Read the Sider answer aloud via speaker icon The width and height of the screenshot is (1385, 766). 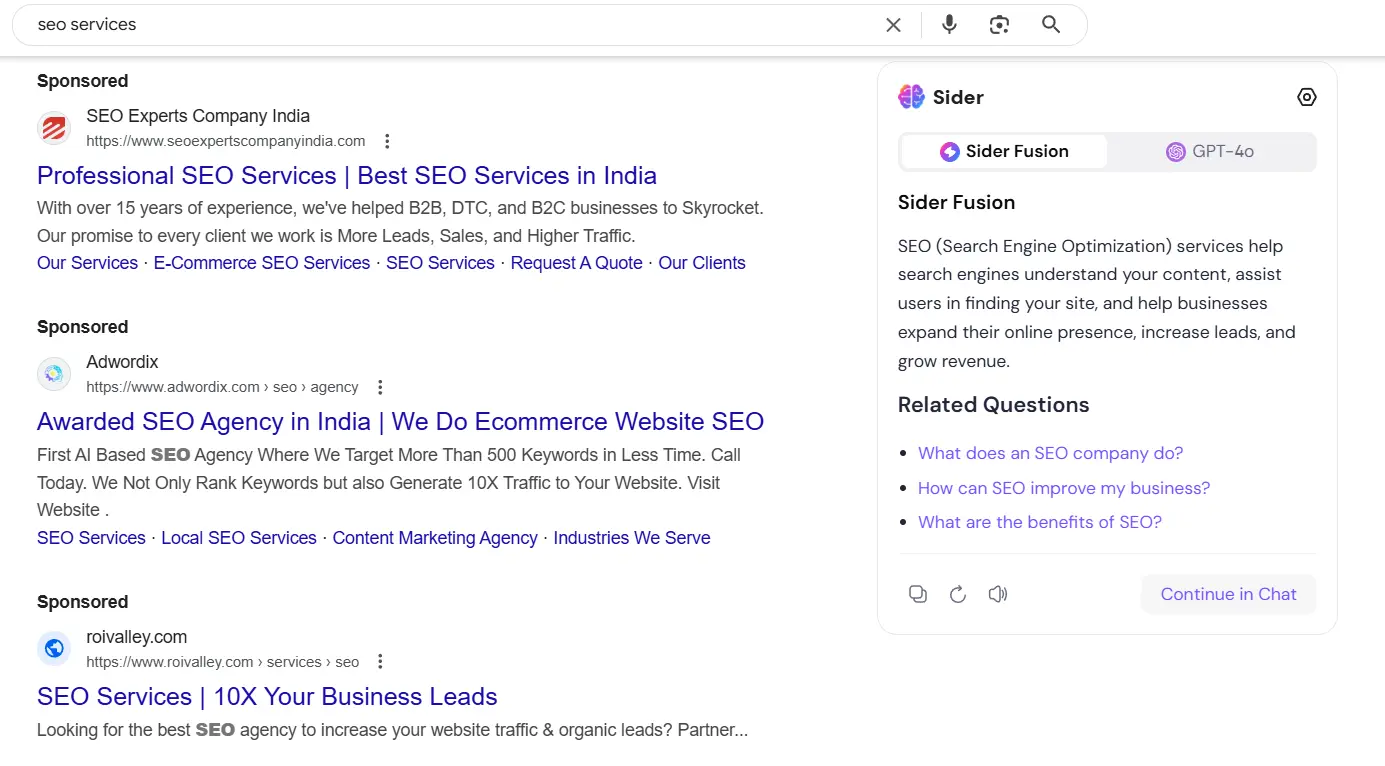tap(997, 594)
